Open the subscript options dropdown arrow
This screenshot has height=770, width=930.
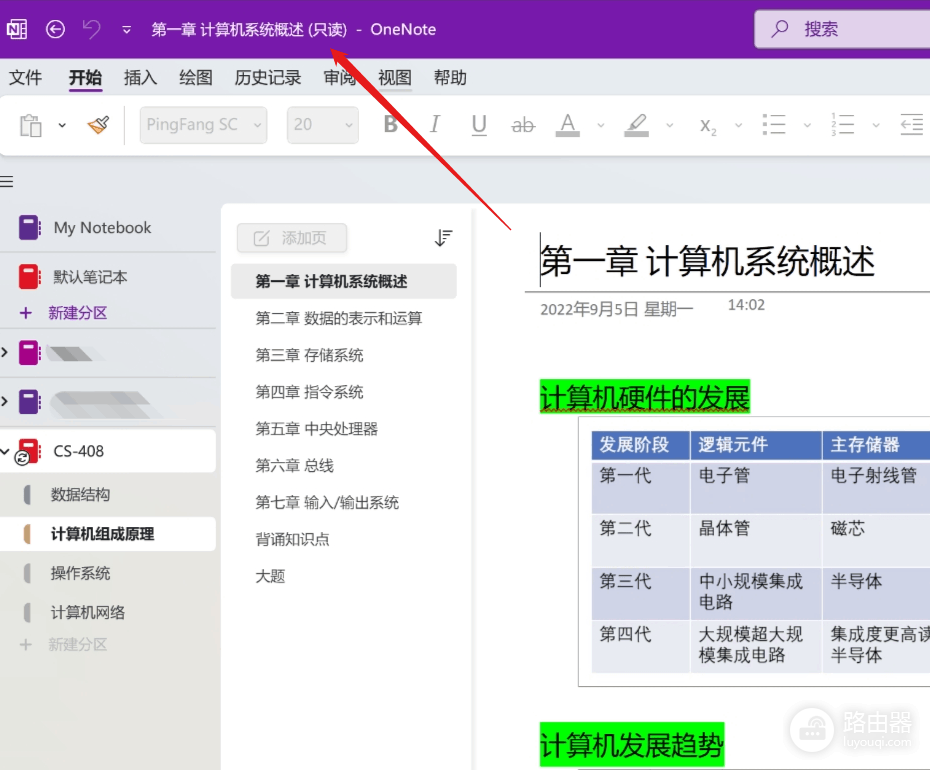(738, 125)
